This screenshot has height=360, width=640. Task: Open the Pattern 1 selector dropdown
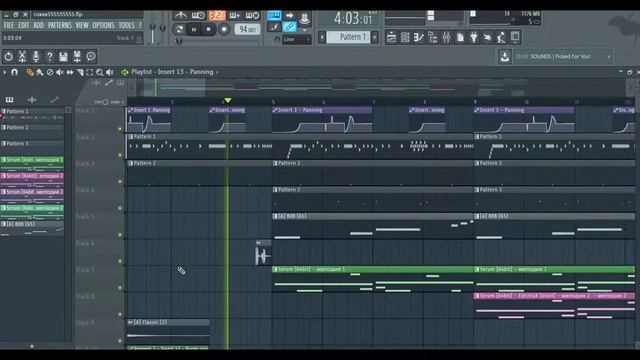click(x=349, y=37)
